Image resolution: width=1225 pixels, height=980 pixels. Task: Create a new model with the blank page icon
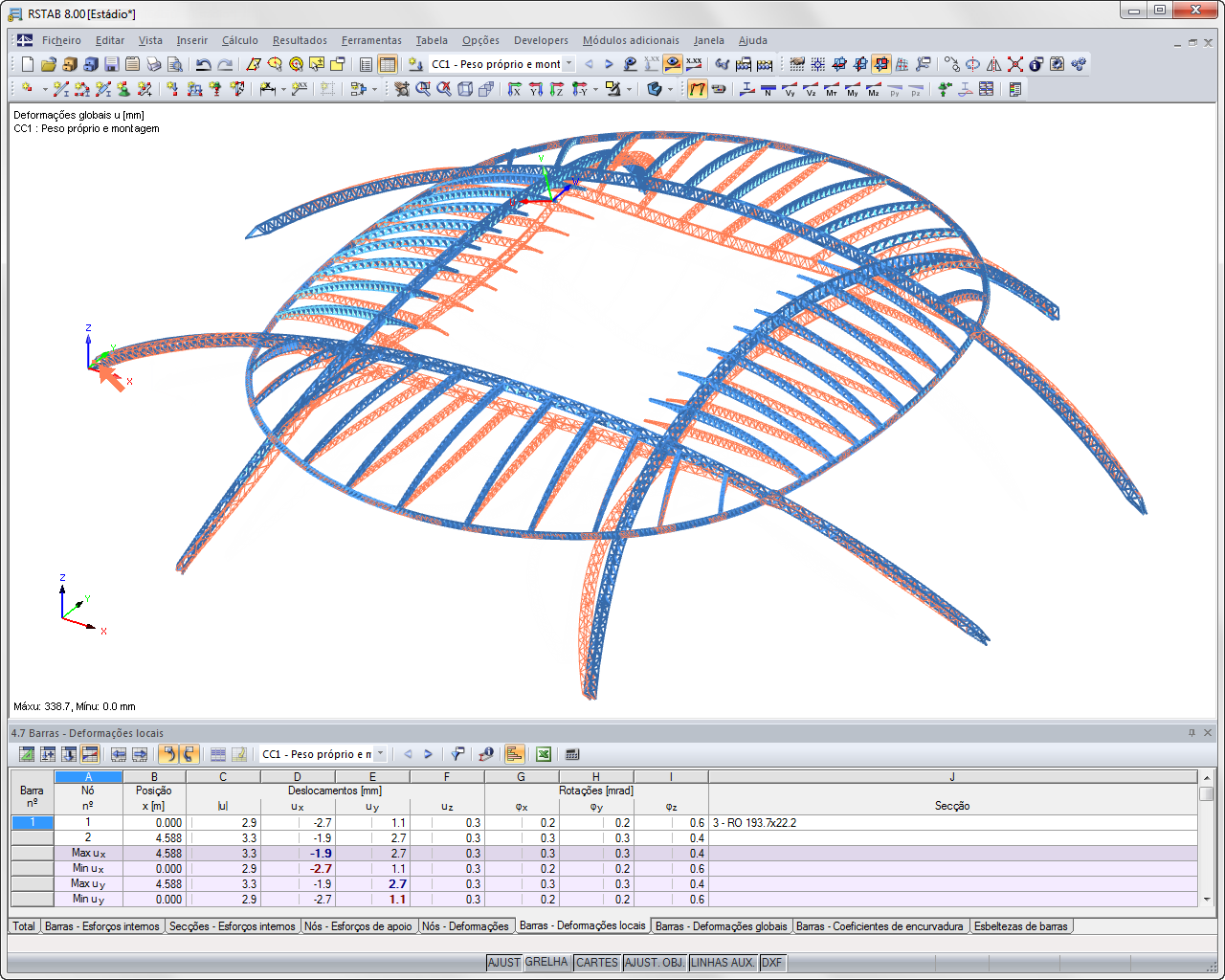[x=28, y=64]
